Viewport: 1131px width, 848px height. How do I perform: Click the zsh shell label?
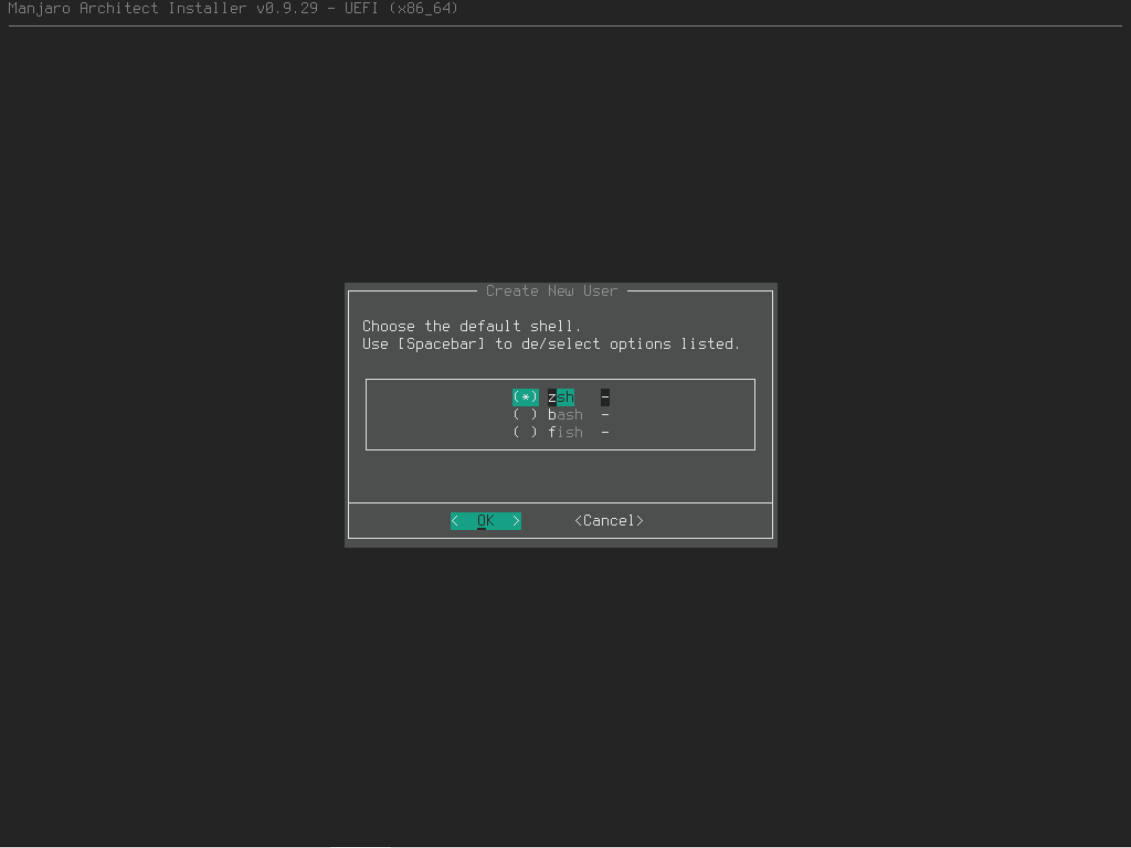click(560, 397)
